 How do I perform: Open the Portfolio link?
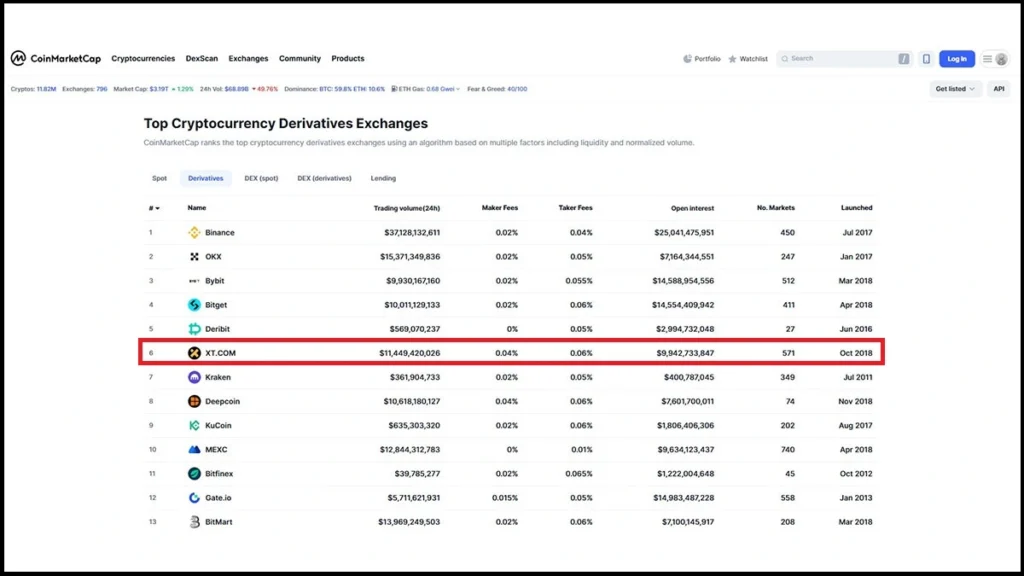[702, 59]
